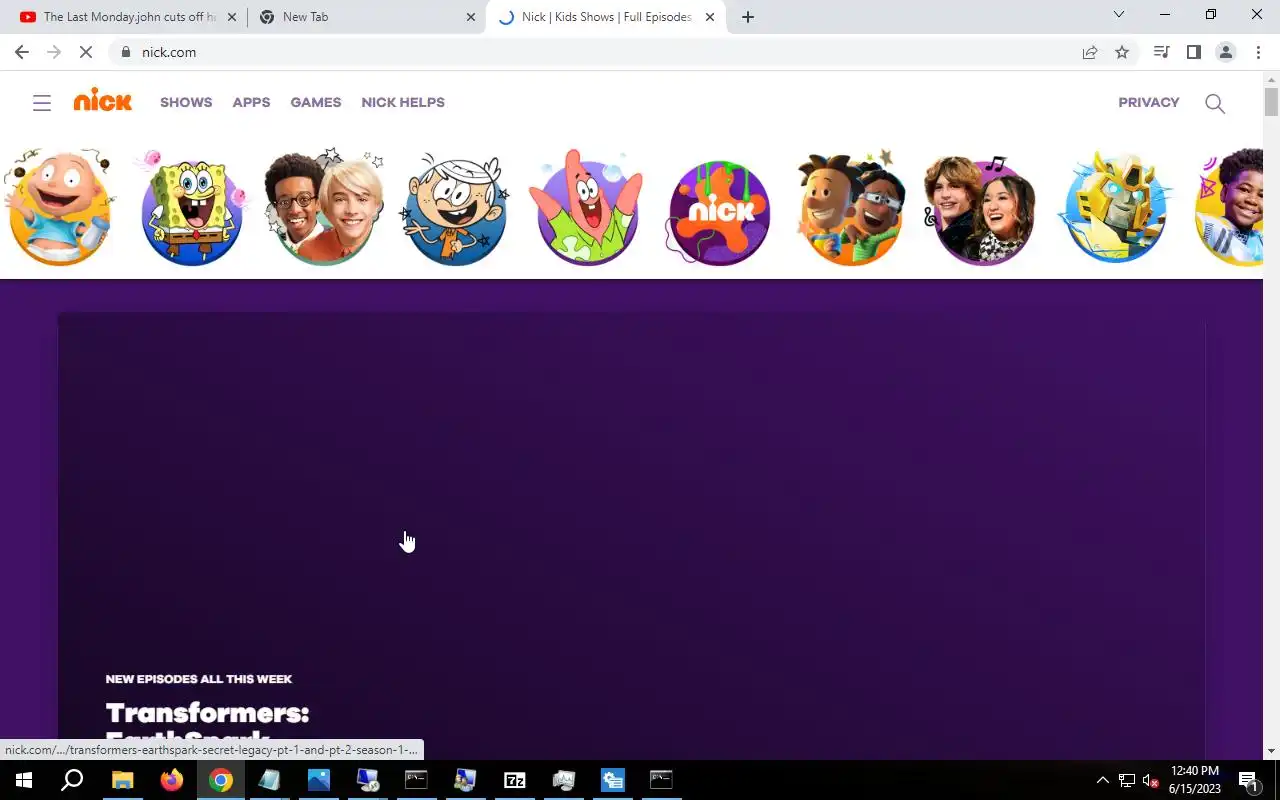Expand the tab search dropdown arrow
This screenshot has height=800, width=1280.
[1119, 15]
